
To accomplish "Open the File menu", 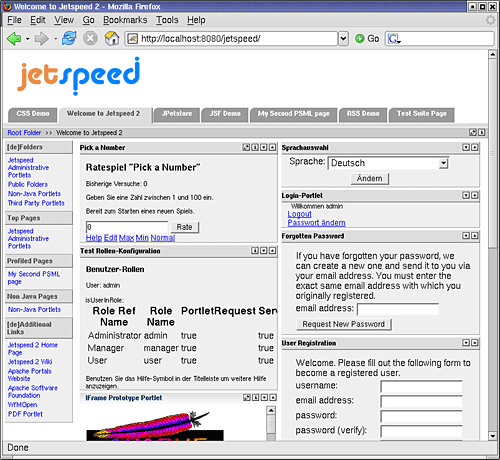I will click(14, 20).
